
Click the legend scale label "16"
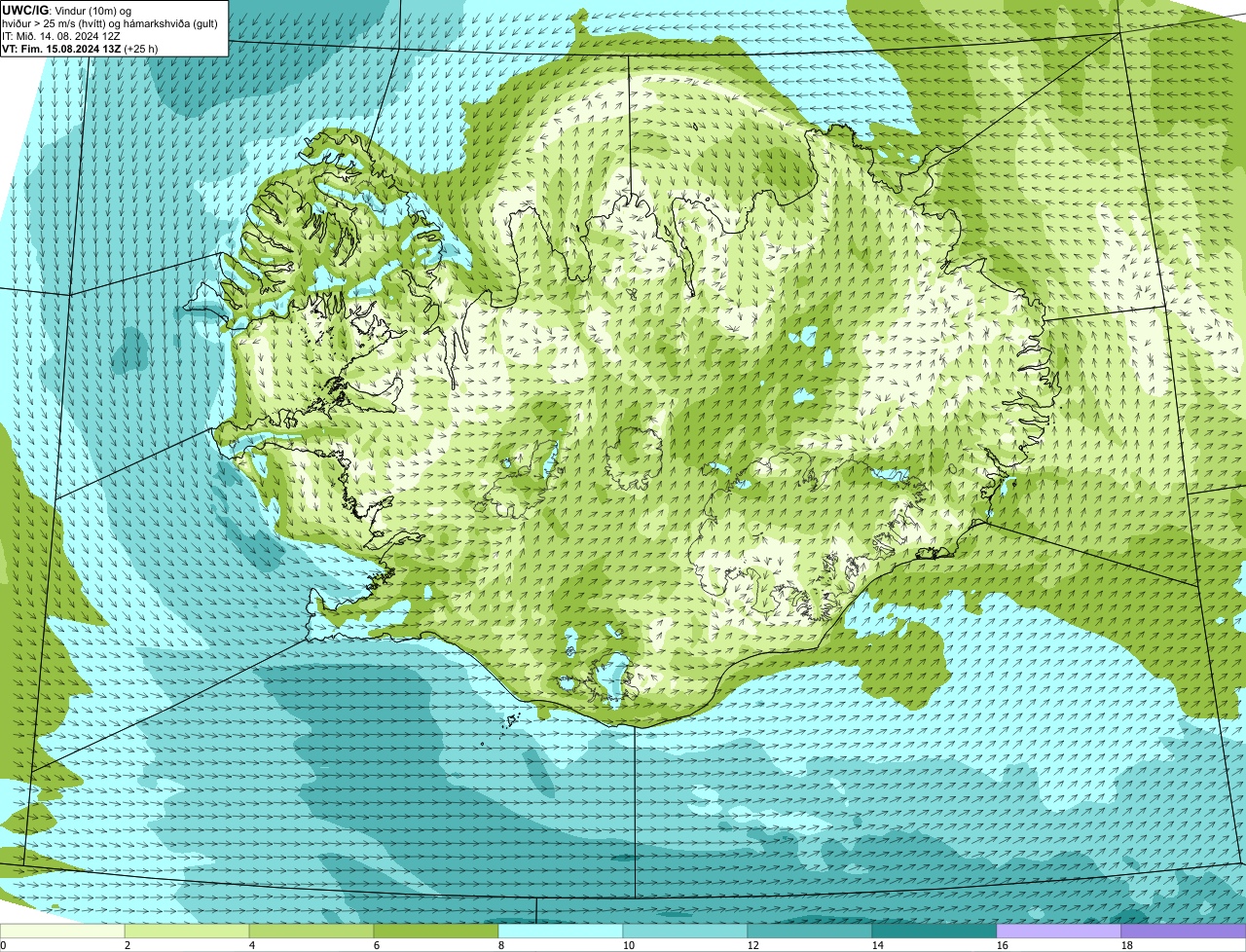point(1003,945)
